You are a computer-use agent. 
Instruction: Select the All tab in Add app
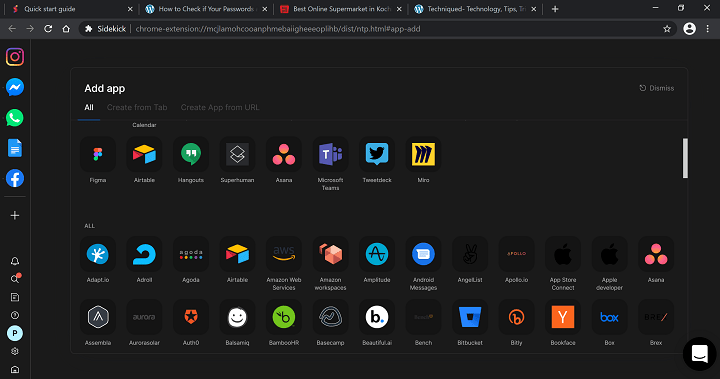(89, 107)
